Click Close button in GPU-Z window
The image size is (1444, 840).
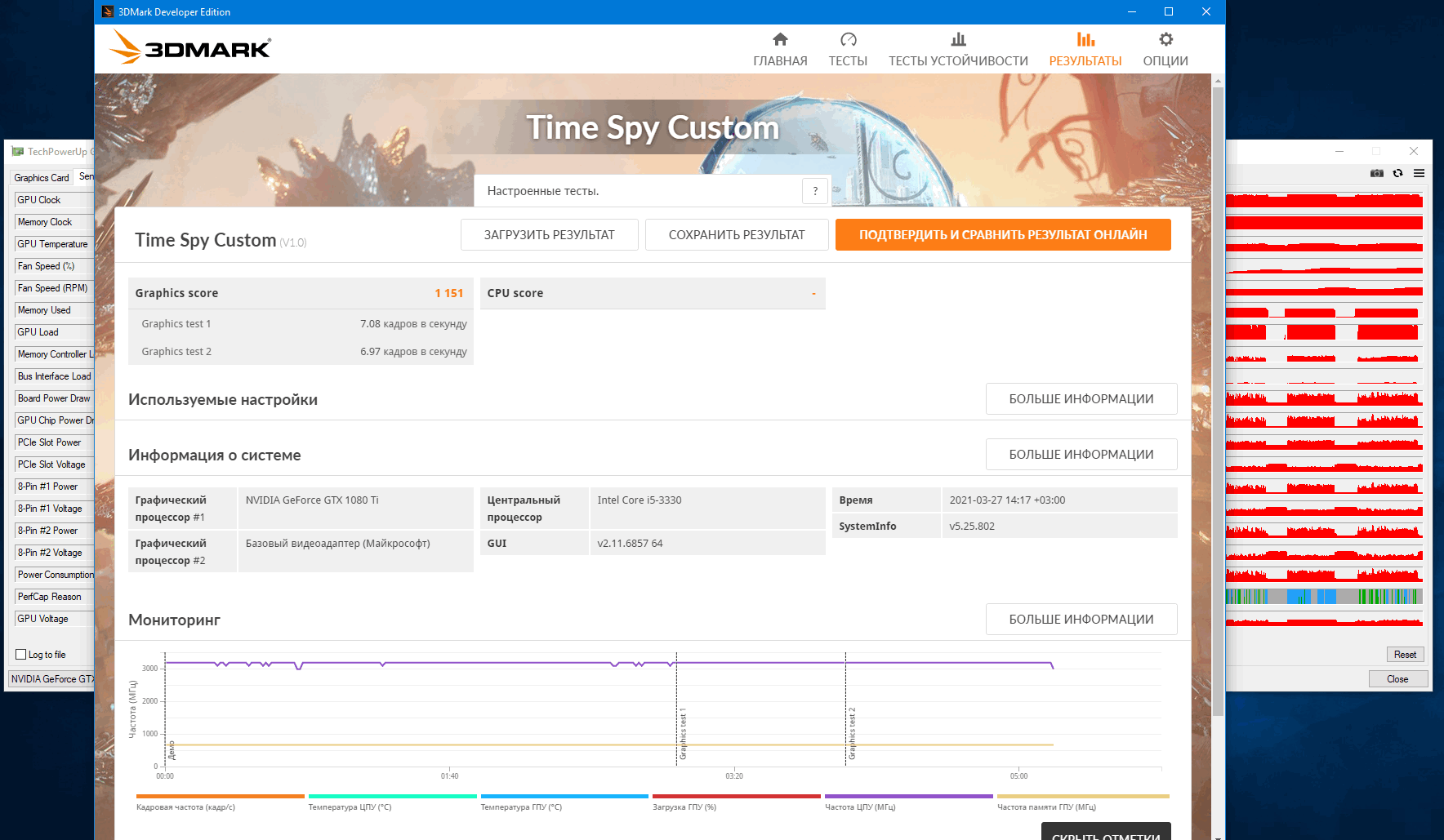pos(1397,679)
